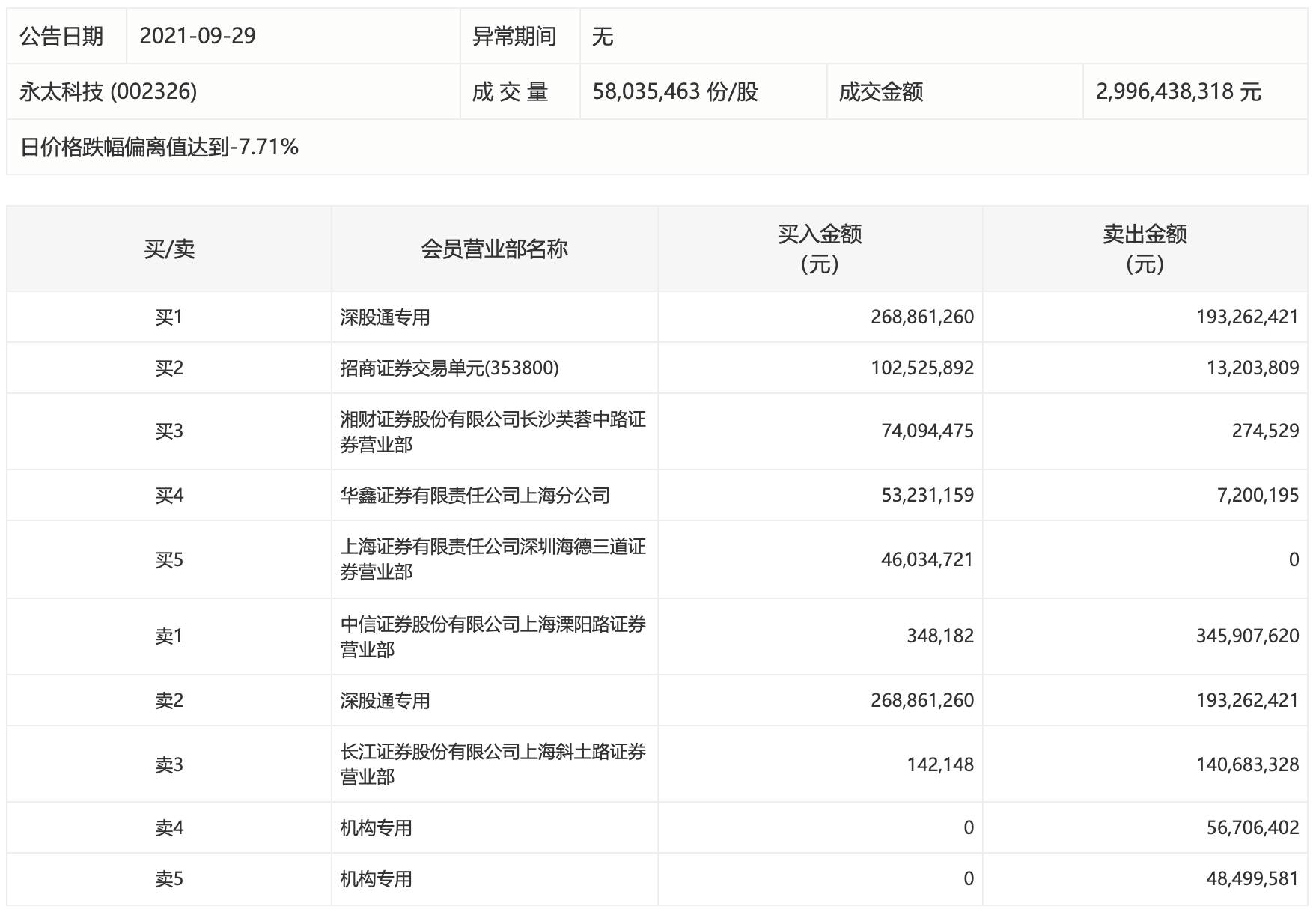1316x909 pixels.
Task: Click the 公告日期 value 2021-09-29
Action: point(198,36)
